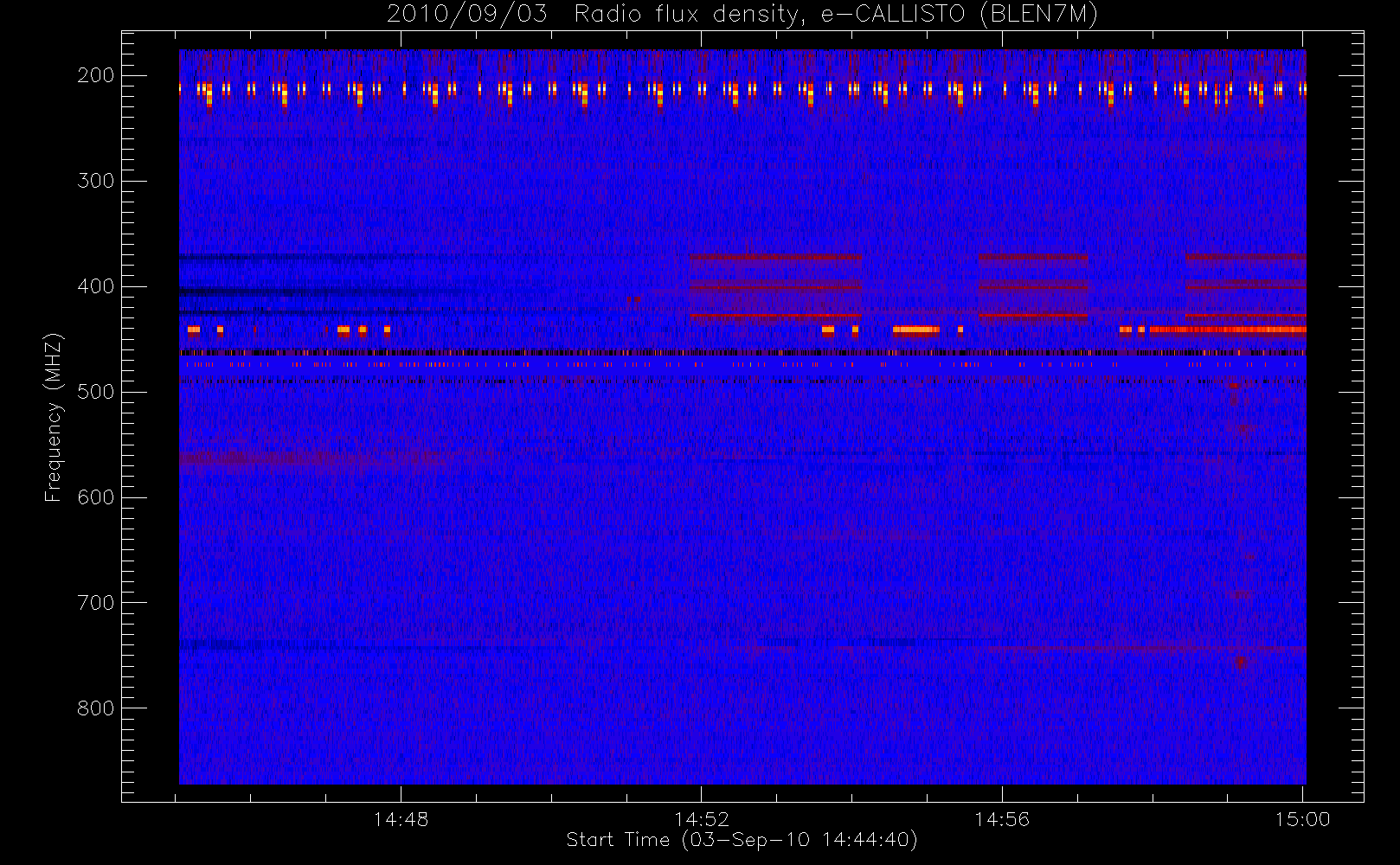The height and width of the screenshot is (865, 1400).
Task: Click the 'Frequency (MHz)' axis label
Action: click(x=54, y=418)
